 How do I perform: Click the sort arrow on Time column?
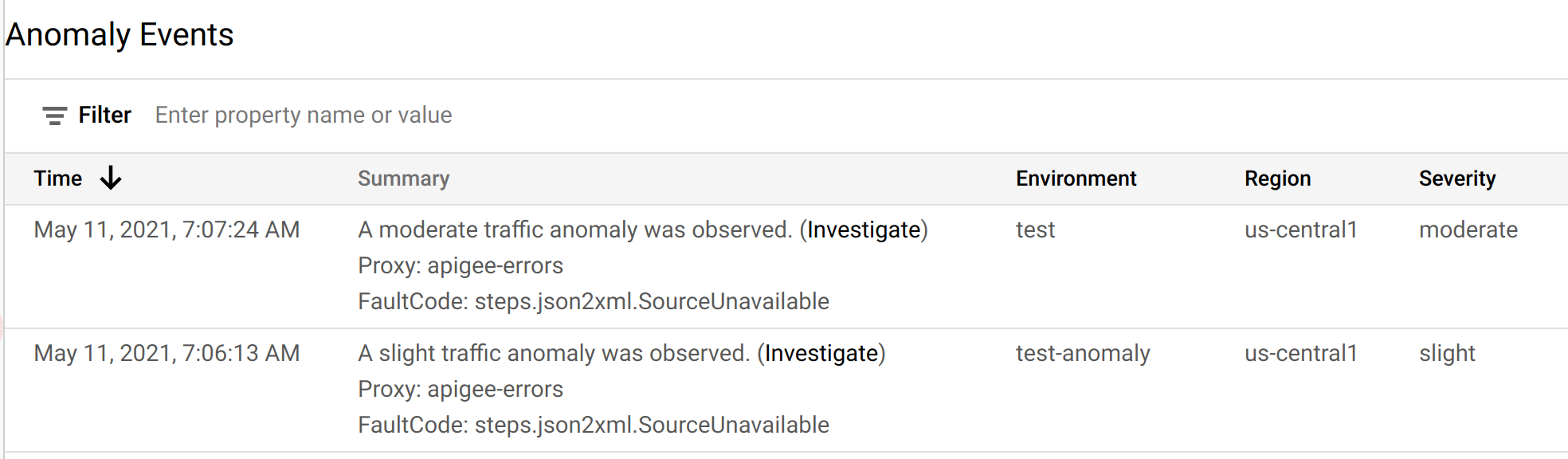point(112,178)
